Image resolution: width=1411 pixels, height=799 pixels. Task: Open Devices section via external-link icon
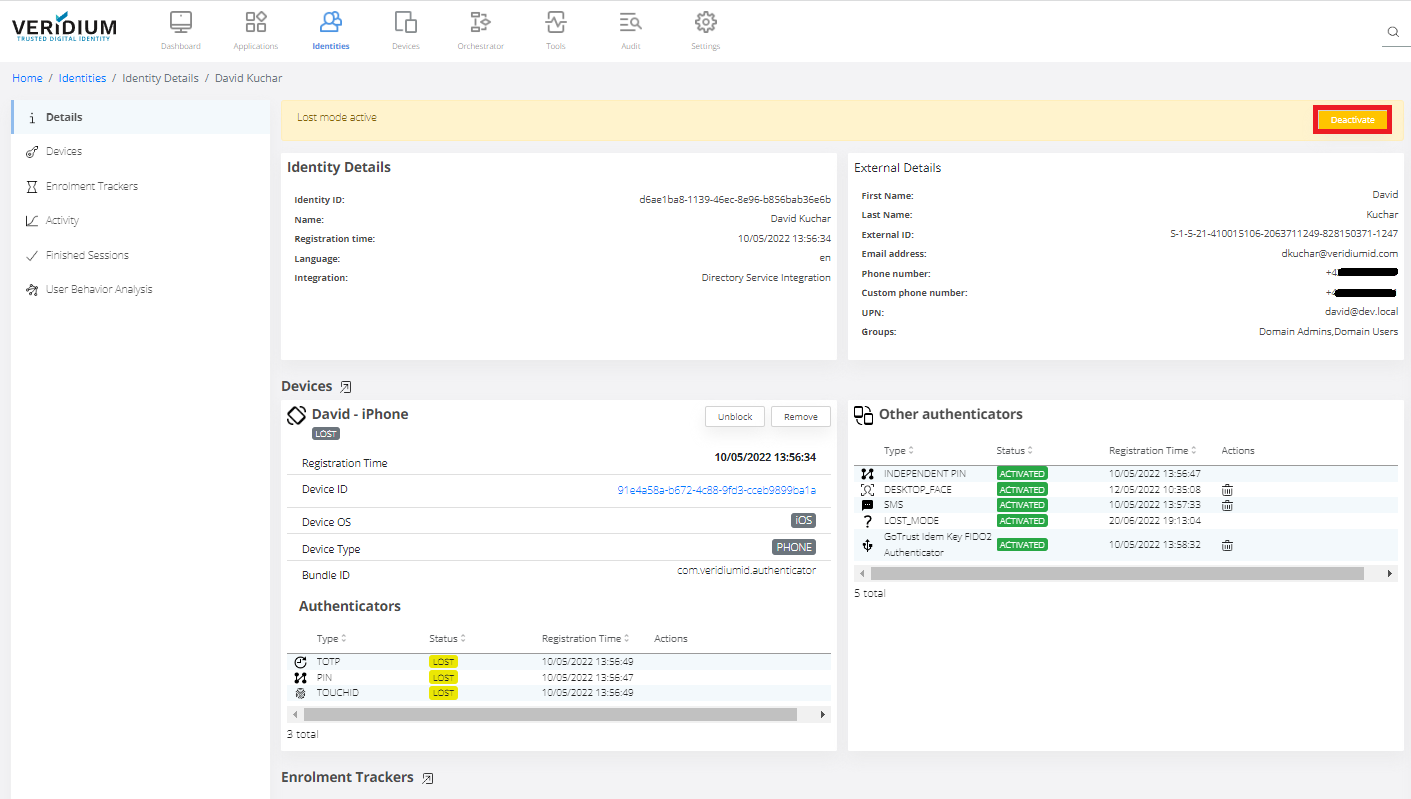(346, 387)
